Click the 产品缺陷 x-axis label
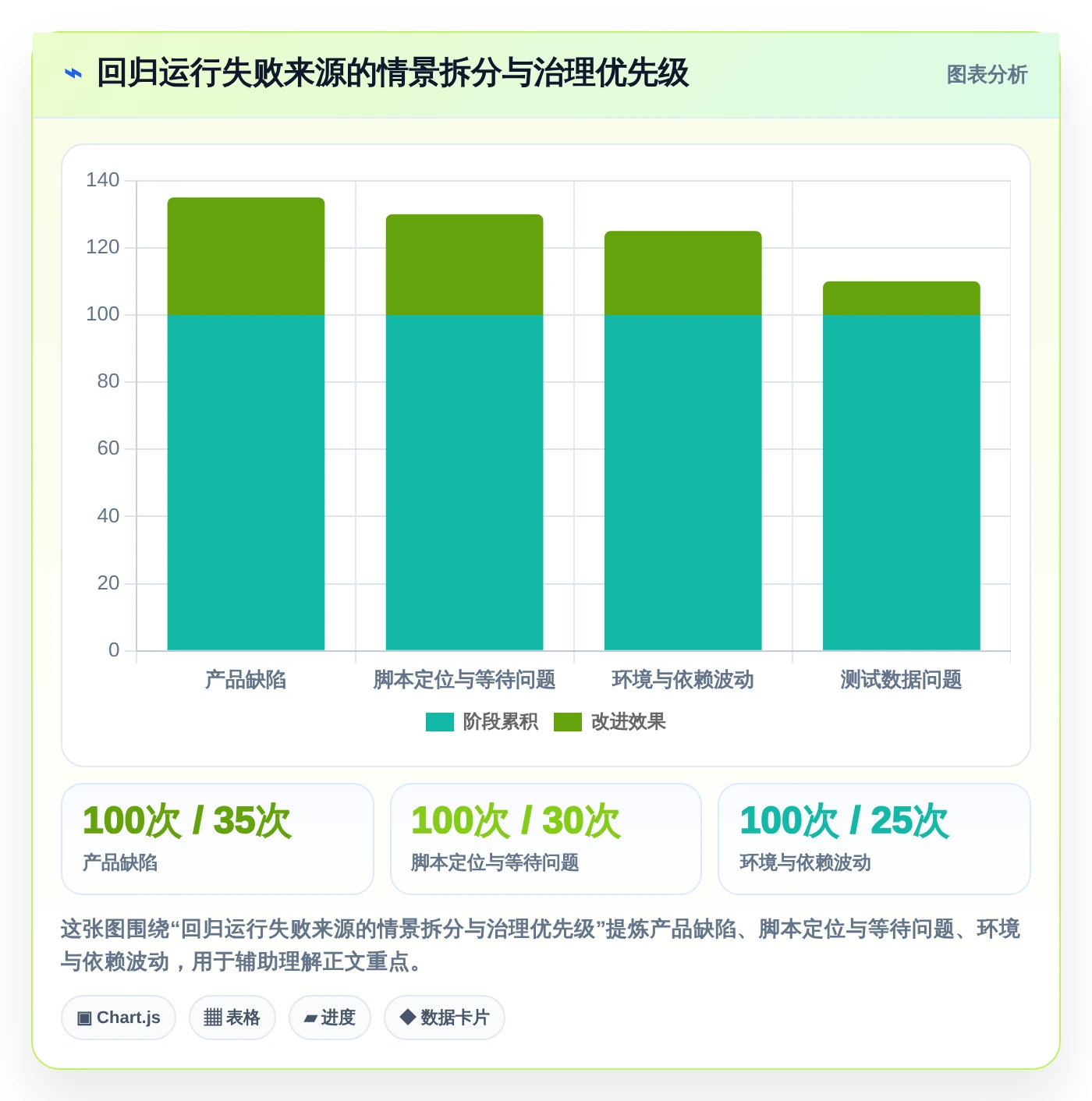The image size is (1092, 1101). click(246, 680)
